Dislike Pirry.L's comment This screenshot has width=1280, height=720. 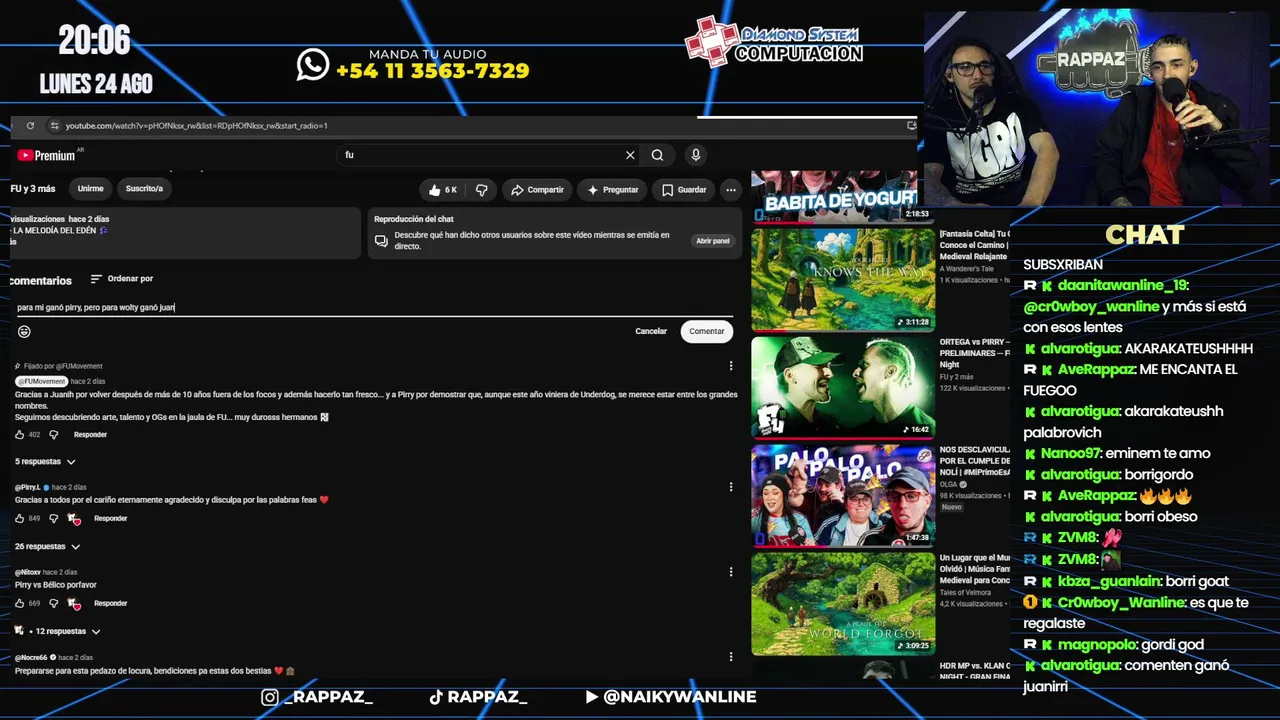(54, 519)
